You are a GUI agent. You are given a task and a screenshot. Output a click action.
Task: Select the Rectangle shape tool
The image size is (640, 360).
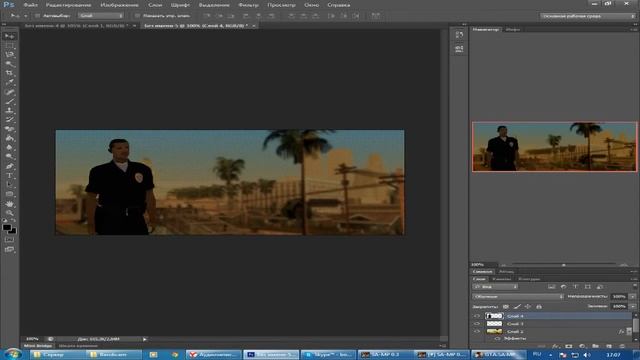9,194
